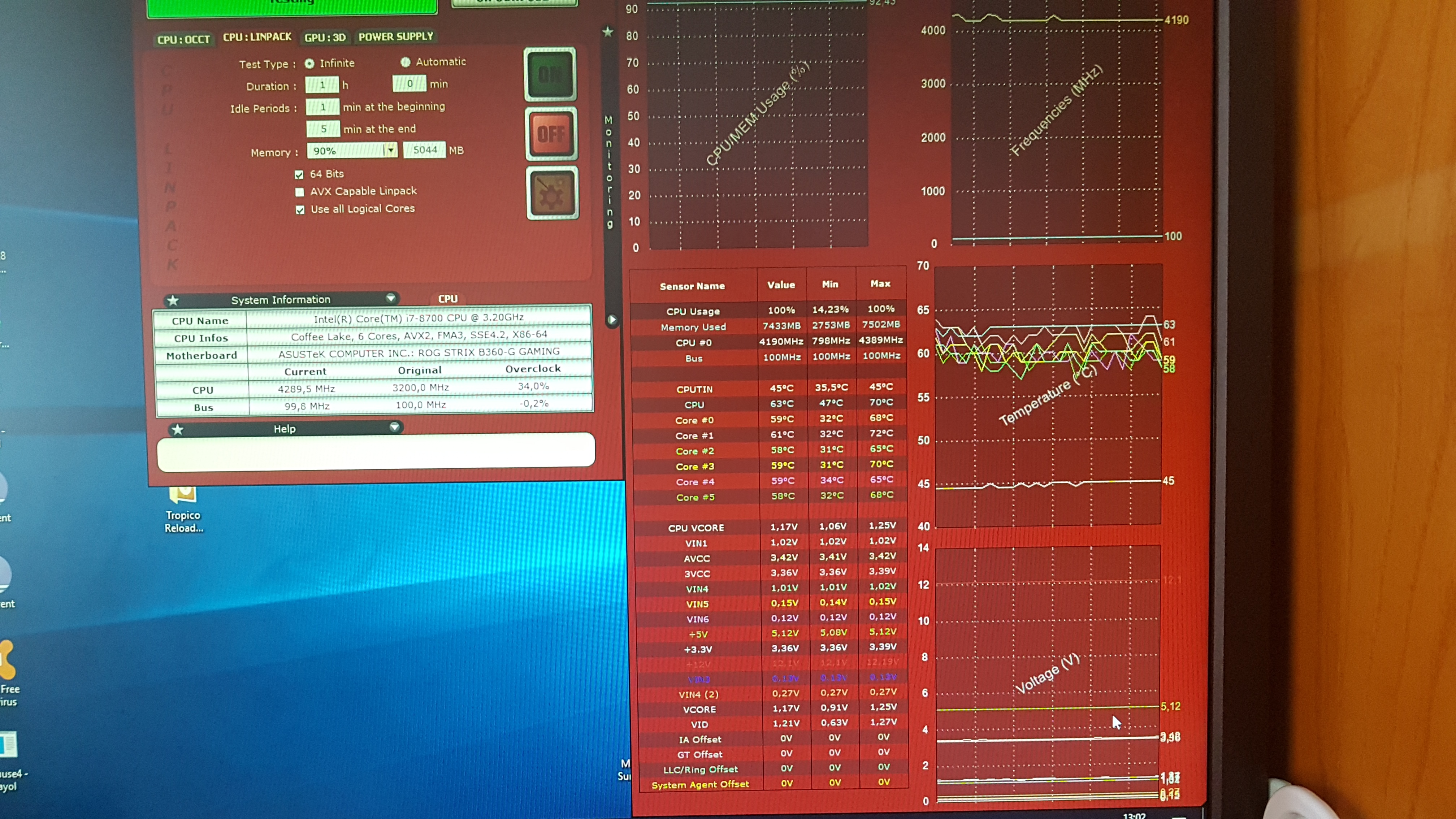Open the gear settings button
Image resolution: width=1456 pixels, height=819 pixels.
(552, 193)
